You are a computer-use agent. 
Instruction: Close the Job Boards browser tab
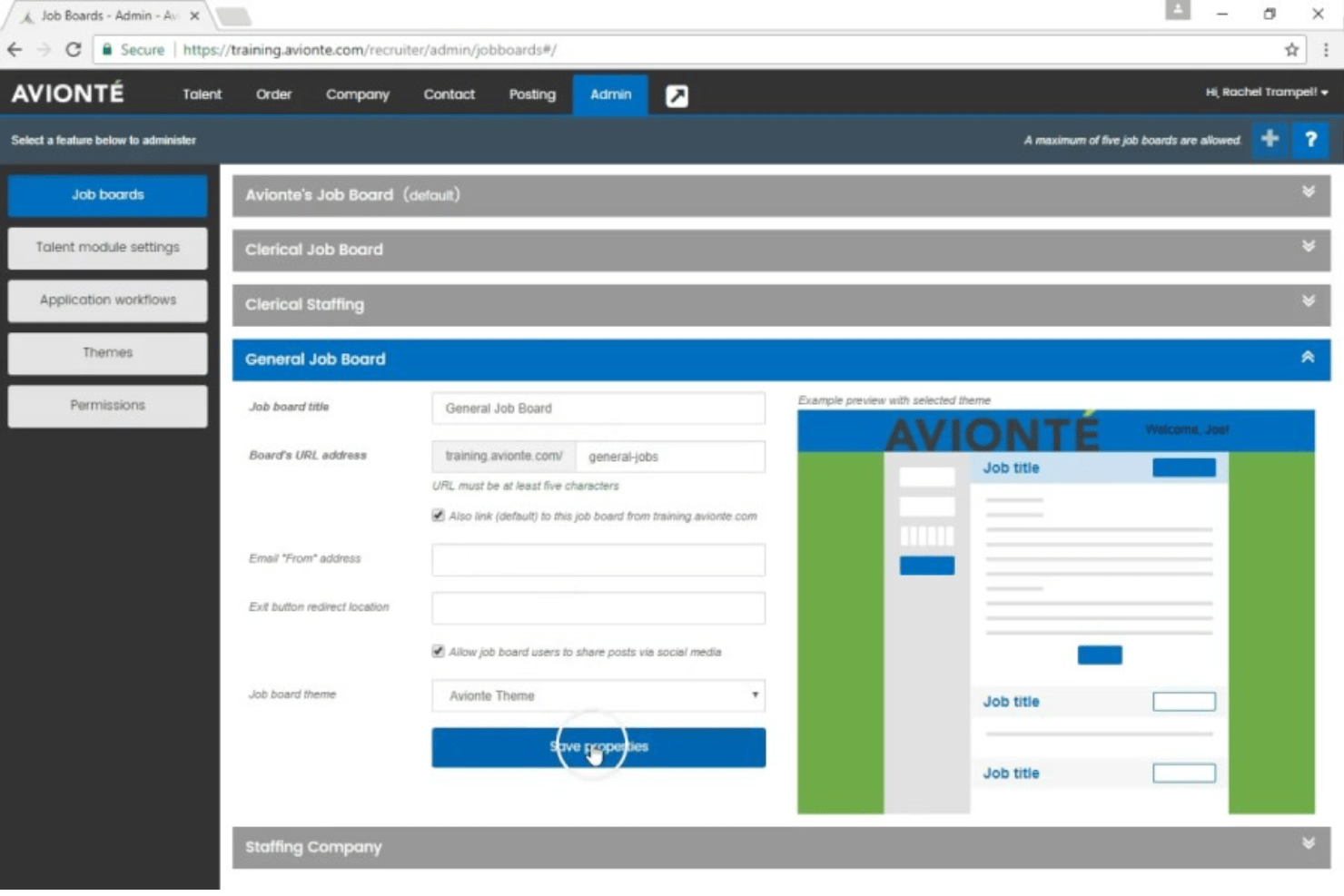194,15
